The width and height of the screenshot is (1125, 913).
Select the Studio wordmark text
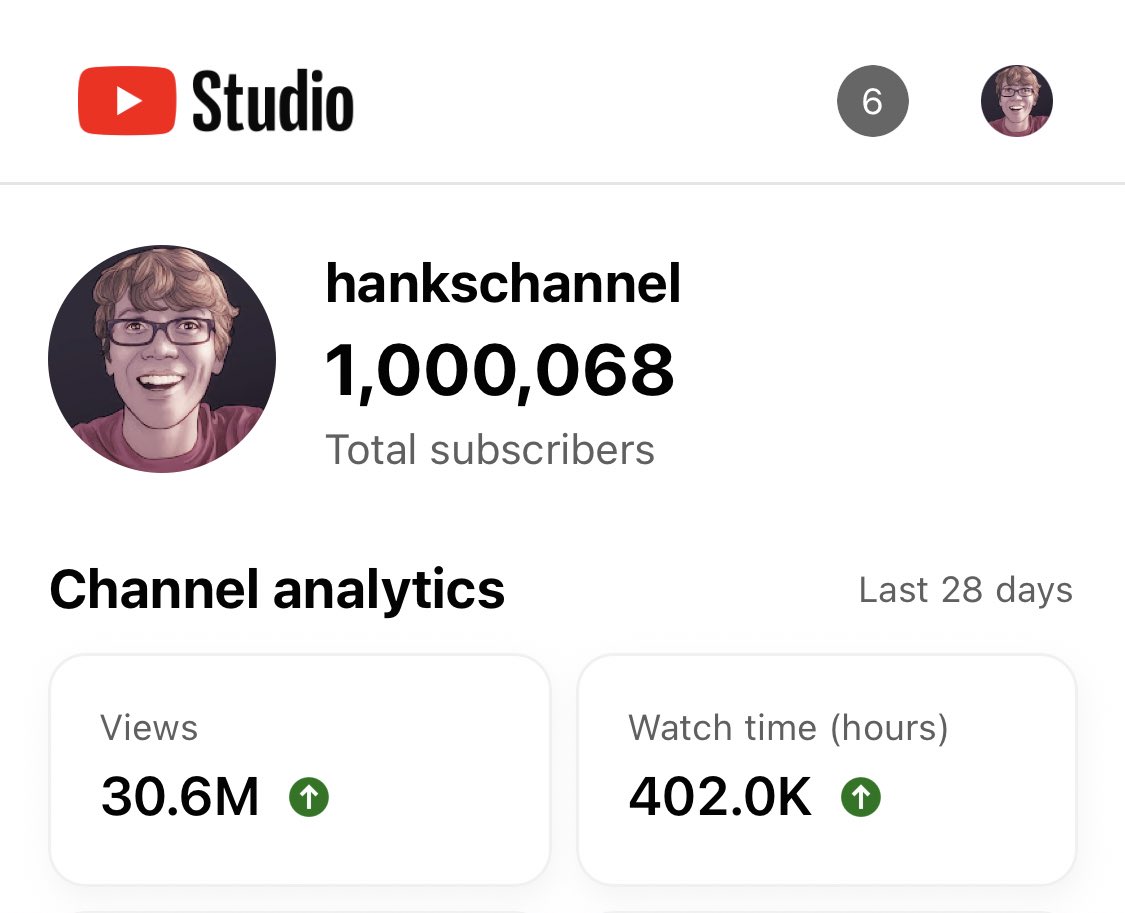tap(272, 99)
